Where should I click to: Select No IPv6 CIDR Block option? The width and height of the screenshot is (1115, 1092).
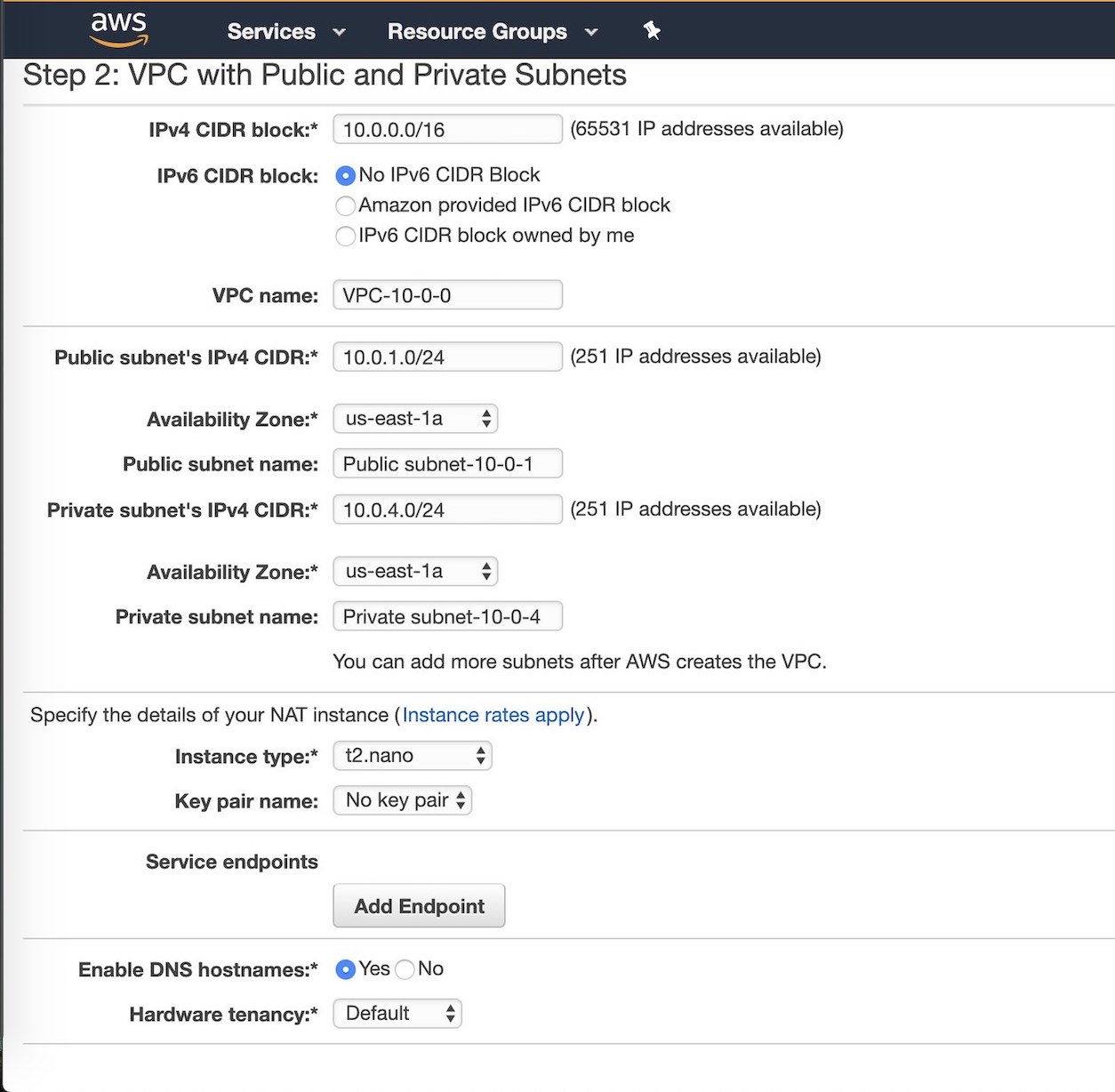click(x=345, y=175)
